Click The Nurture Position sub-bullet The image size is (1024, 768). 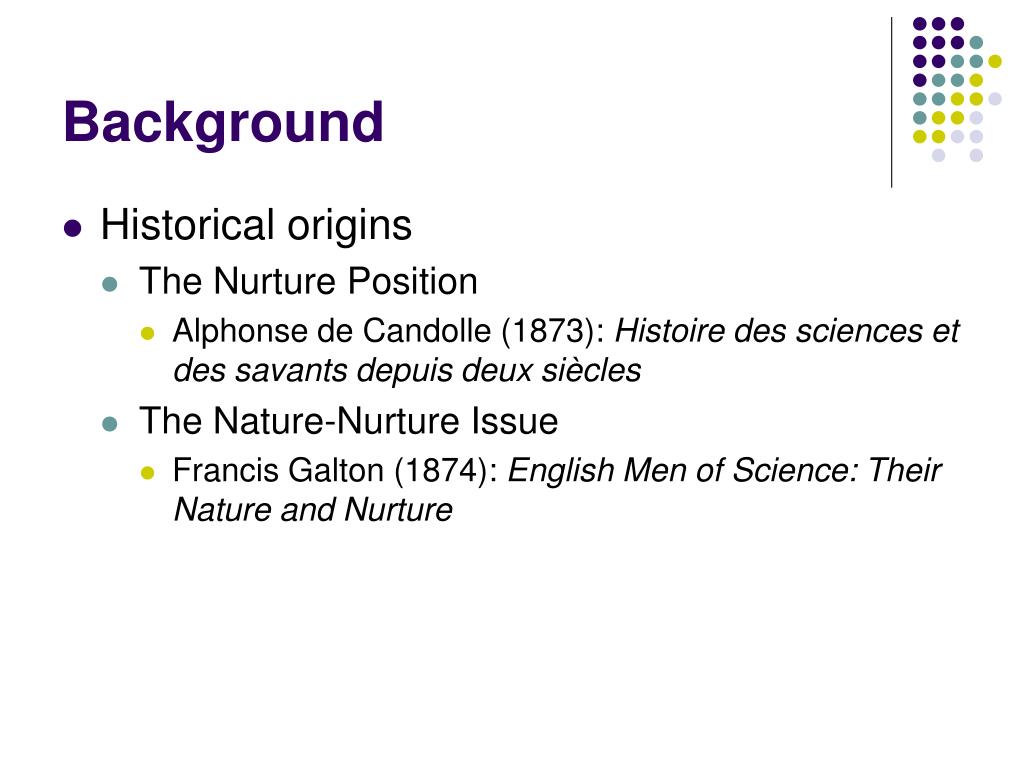(308, 281)
